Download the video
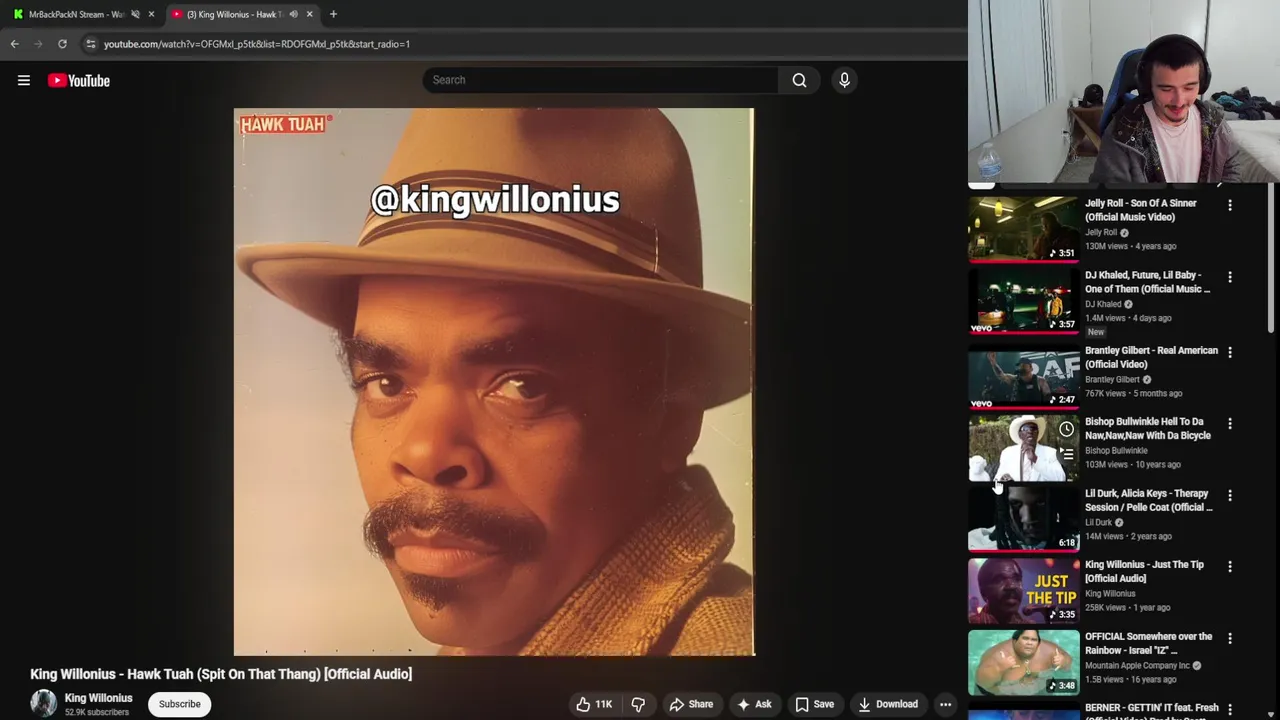The width and height of the screenshot is (1280, 720). (887, 704)
